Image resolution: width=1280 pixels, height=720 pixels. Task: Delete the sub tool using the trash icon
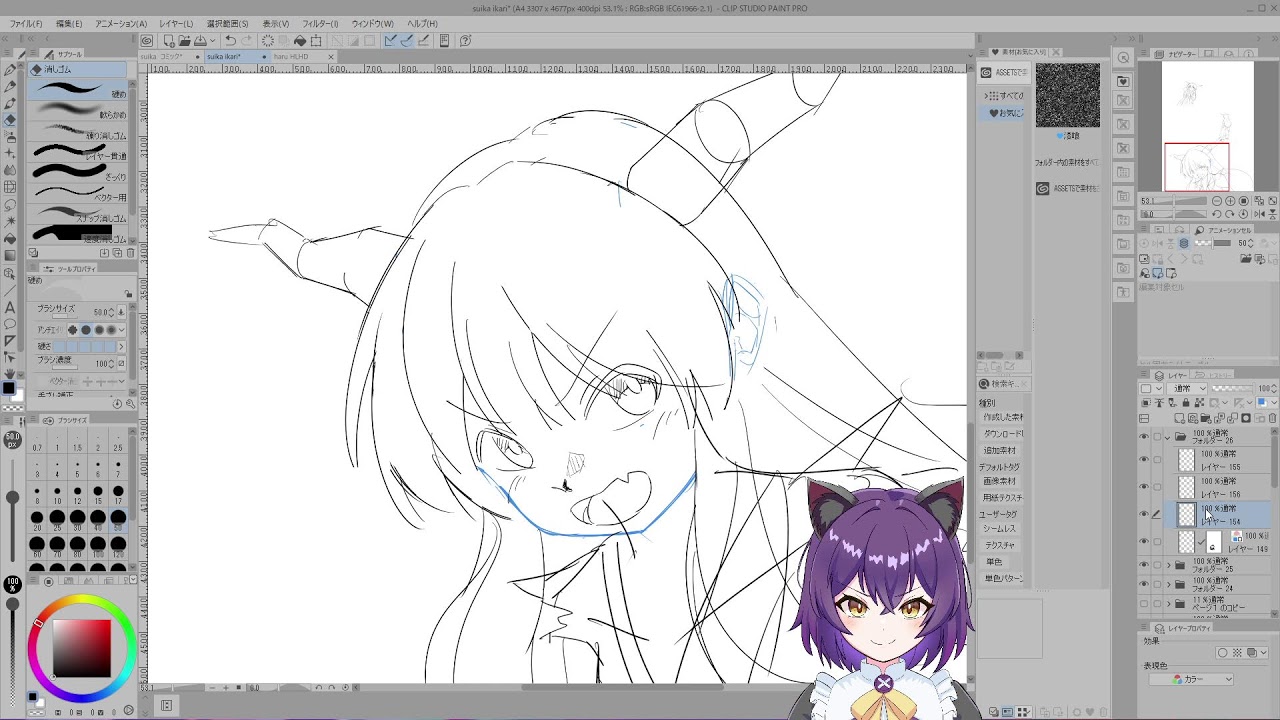click(130, 253)
